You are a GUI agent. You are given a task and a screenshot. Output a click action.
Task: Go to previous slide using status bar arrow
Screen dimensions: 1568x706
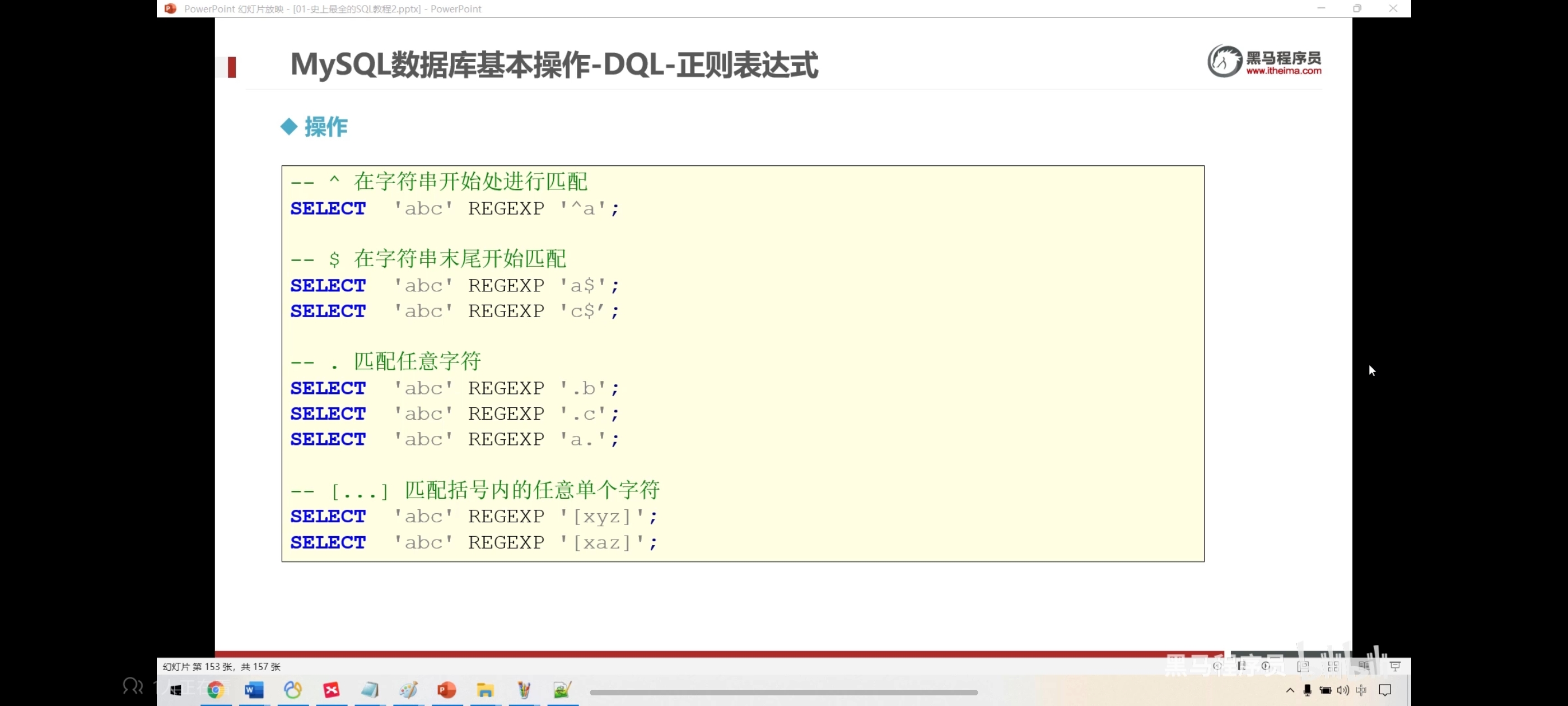click(1217, 666)
